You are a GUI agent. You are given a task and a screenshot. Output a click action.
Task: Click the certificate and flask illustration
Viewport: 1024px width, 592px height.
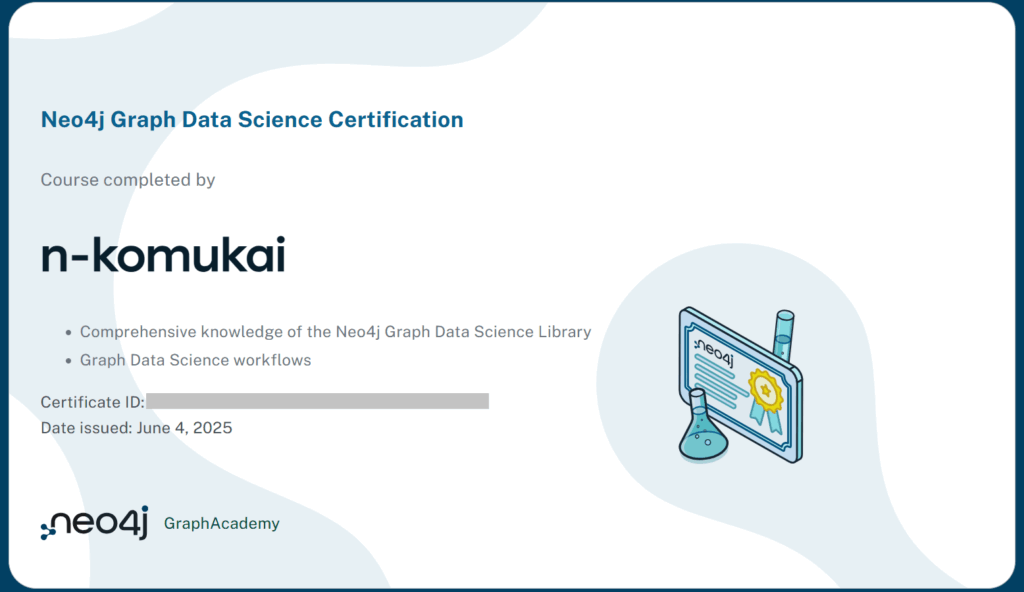coord(741,386)
